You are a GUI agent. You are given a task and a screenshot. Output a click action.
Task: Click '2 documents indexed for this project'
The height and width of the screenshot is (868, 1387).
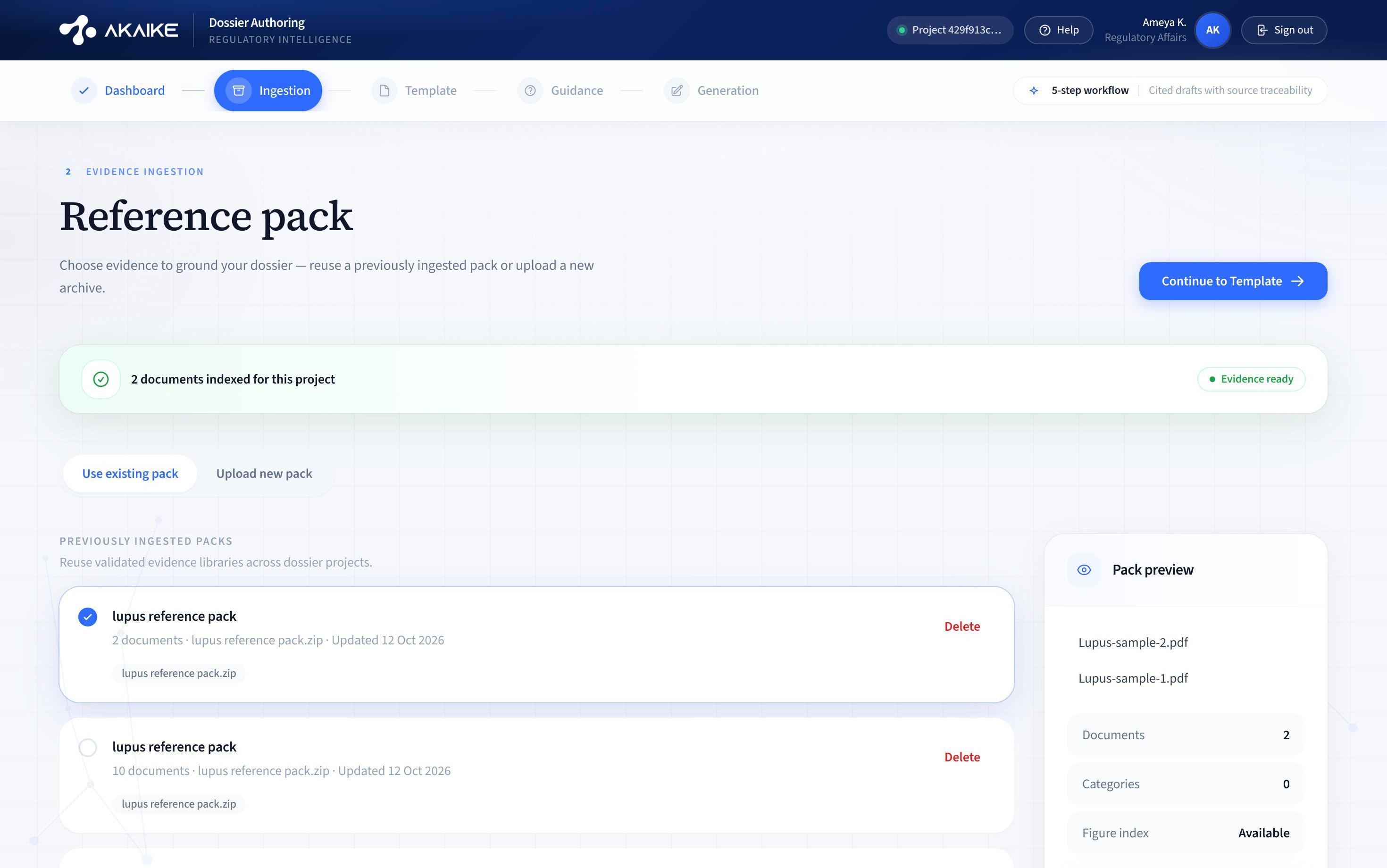pos(233,379)
